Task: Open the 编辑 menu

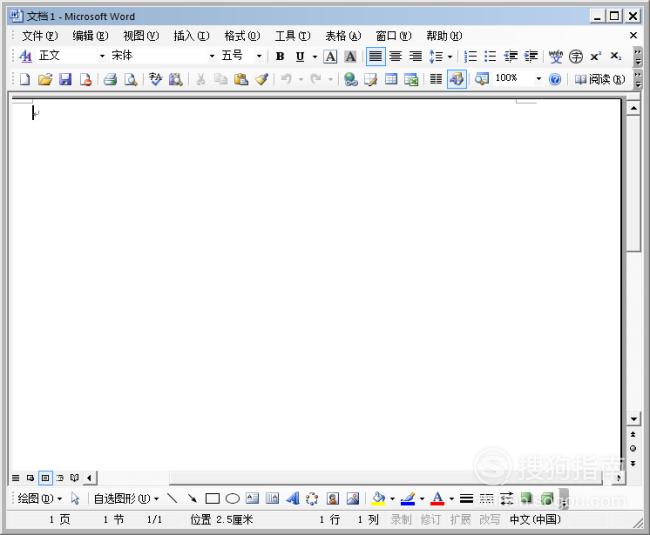Action: (x=90, y=36)
